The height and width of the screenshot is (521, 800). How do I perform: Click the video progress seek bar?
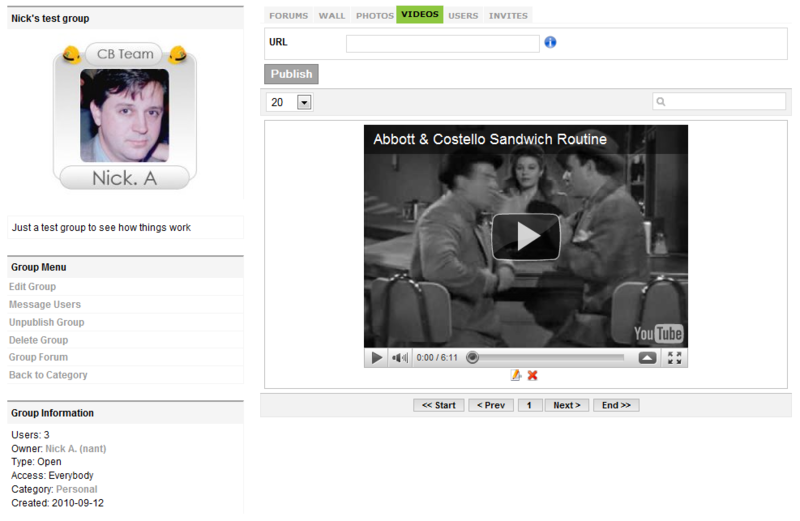pyautogui.click(x=546, y=358)
